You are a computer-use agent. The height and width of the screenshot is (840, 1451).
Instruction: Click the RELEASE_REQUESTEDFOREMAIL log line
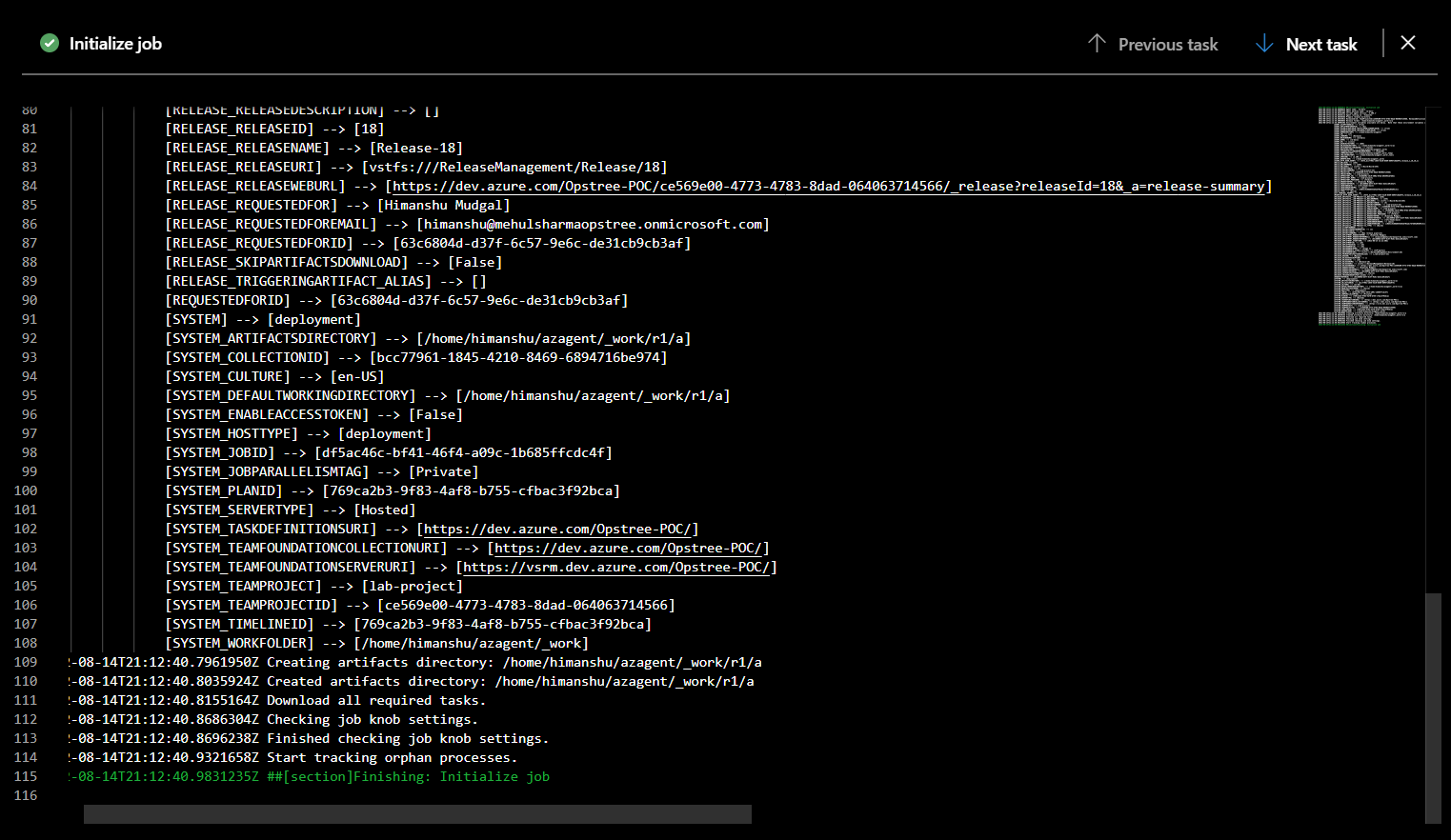tap(467, 224)
